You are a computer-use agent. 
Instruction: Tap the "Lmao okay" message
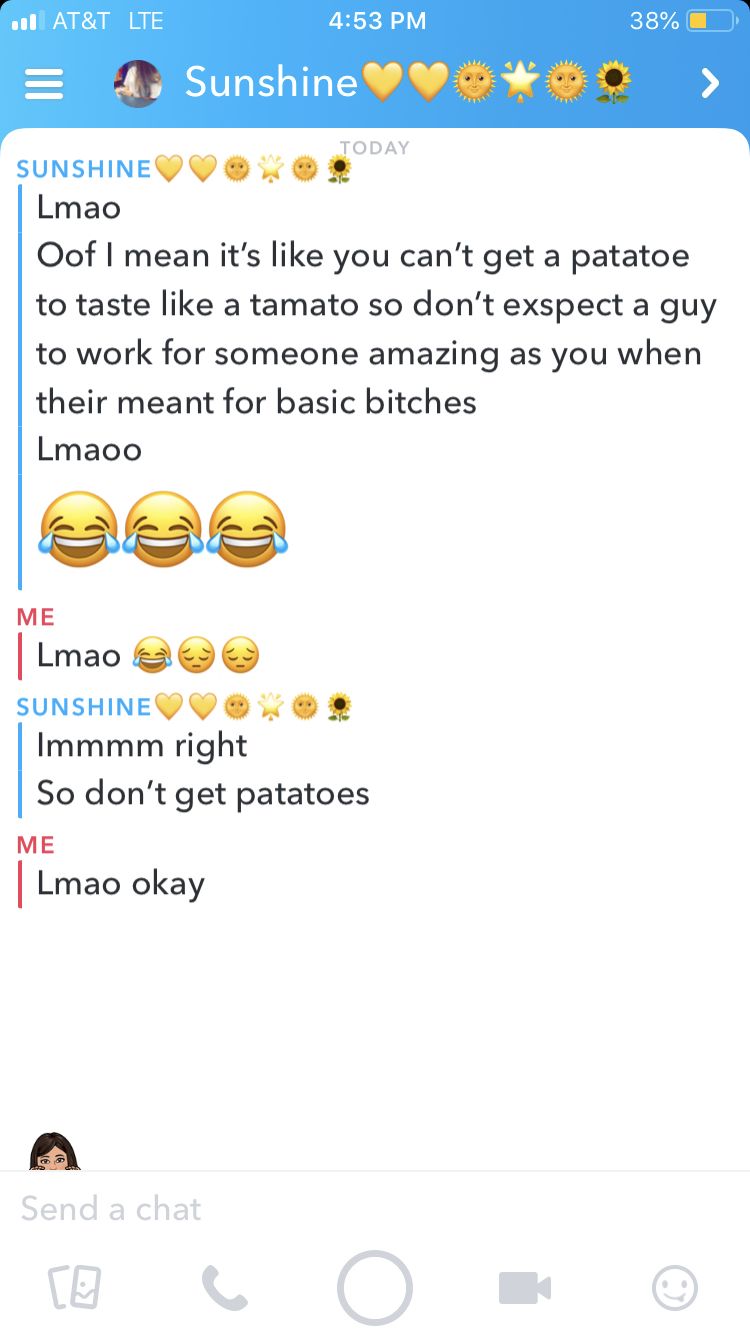coord(120,884)
